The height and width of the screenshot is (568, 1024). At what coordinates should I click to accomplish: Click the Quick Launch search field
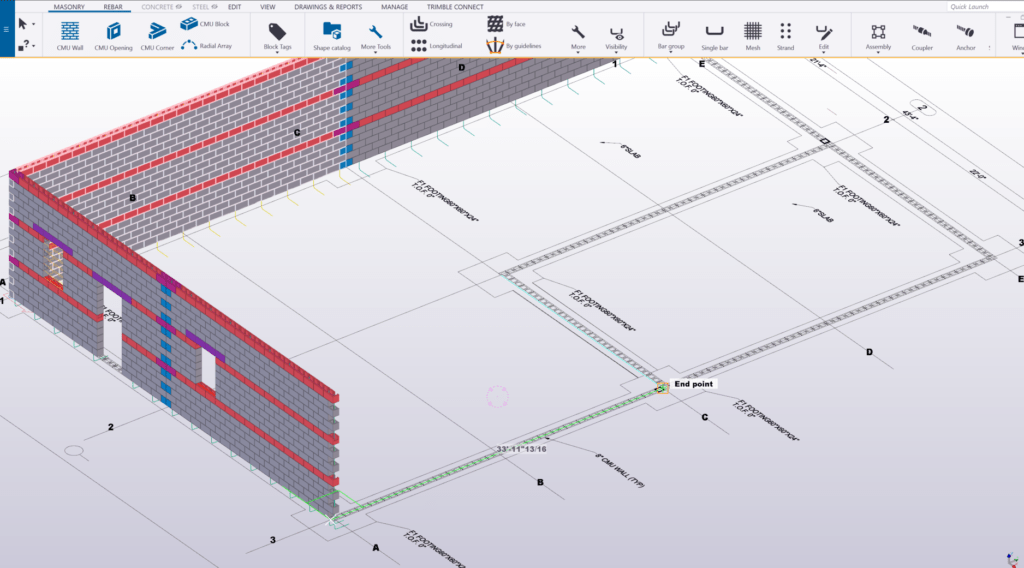pyautogui.click(x=983, y=7)
